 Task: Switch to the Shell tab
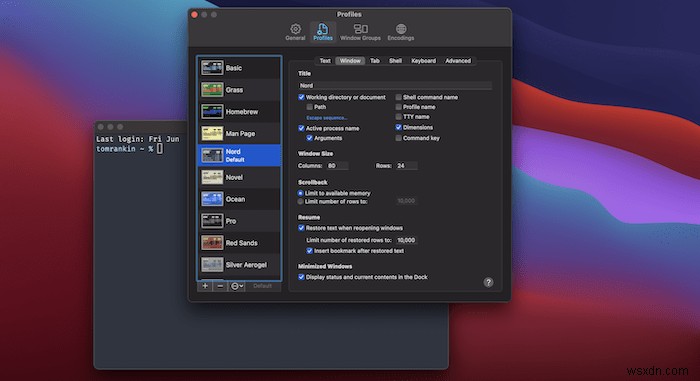pyautogui.click(x=395, y=61)
